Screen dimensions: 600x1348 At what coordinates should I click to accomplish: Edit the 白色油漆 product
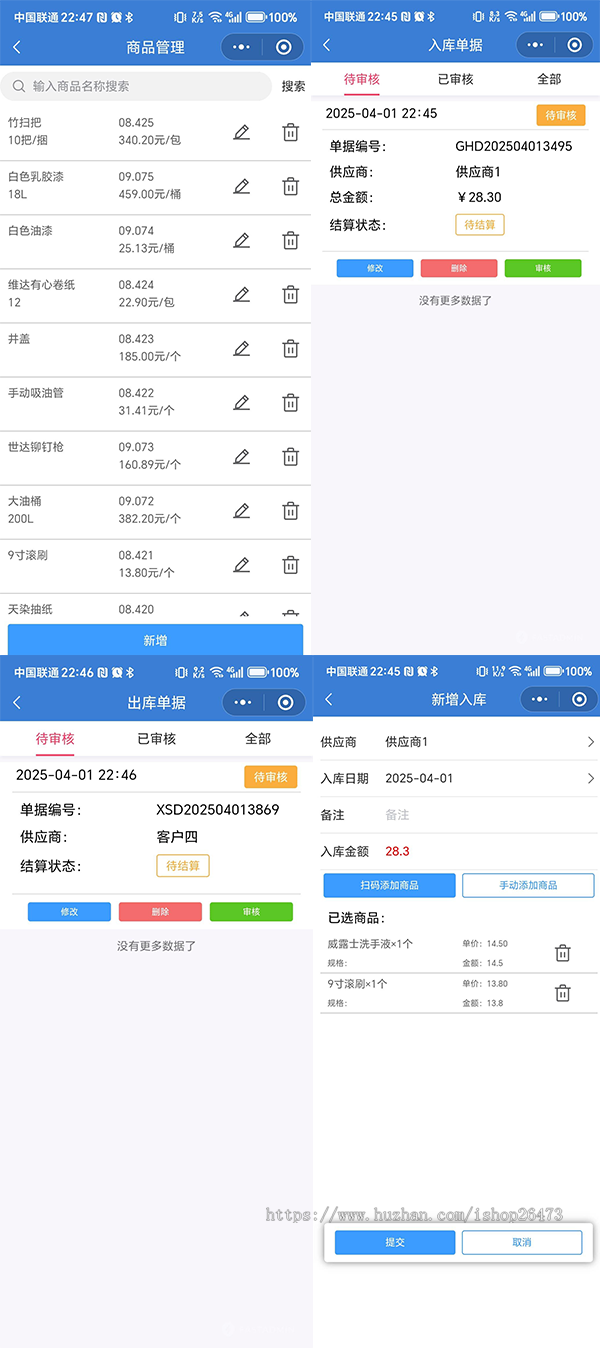(241, 240)
